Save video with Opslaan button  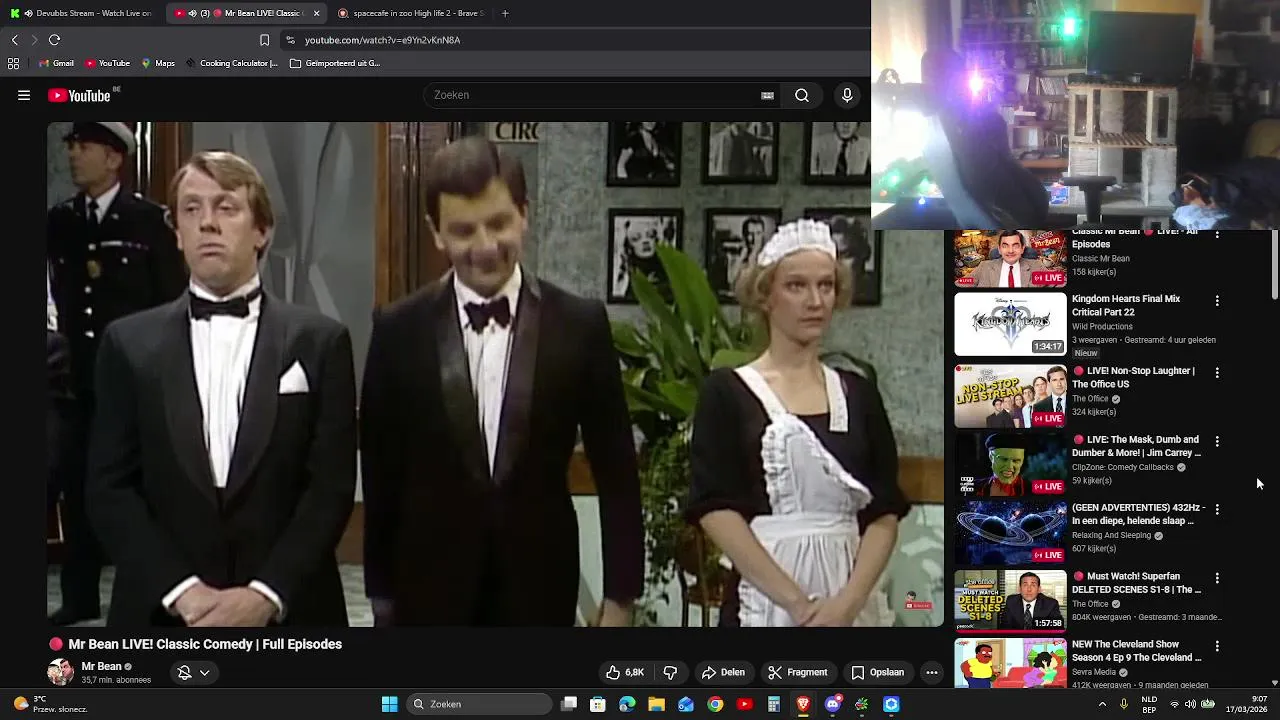877,672
